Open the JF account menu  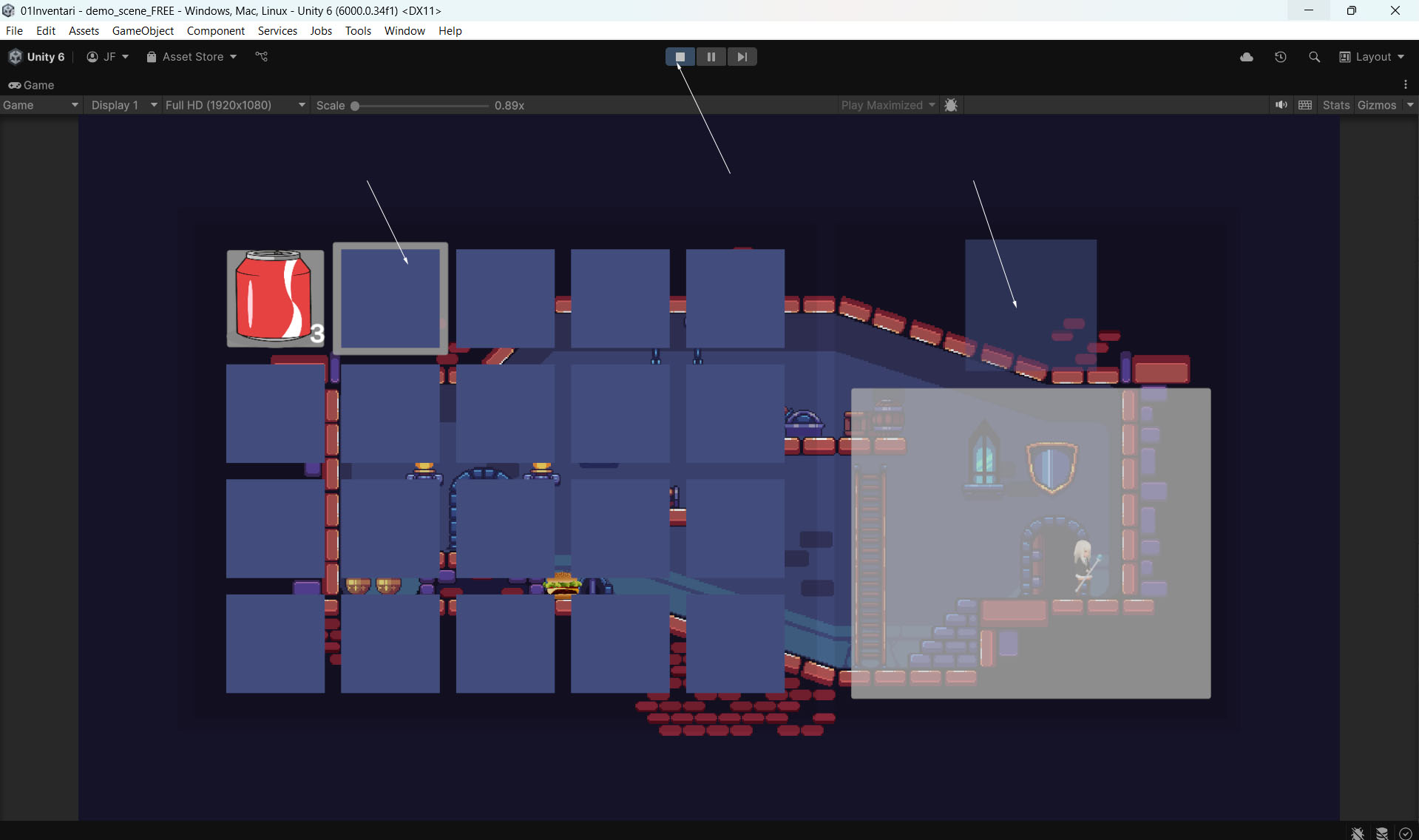[x=108, y=57]
